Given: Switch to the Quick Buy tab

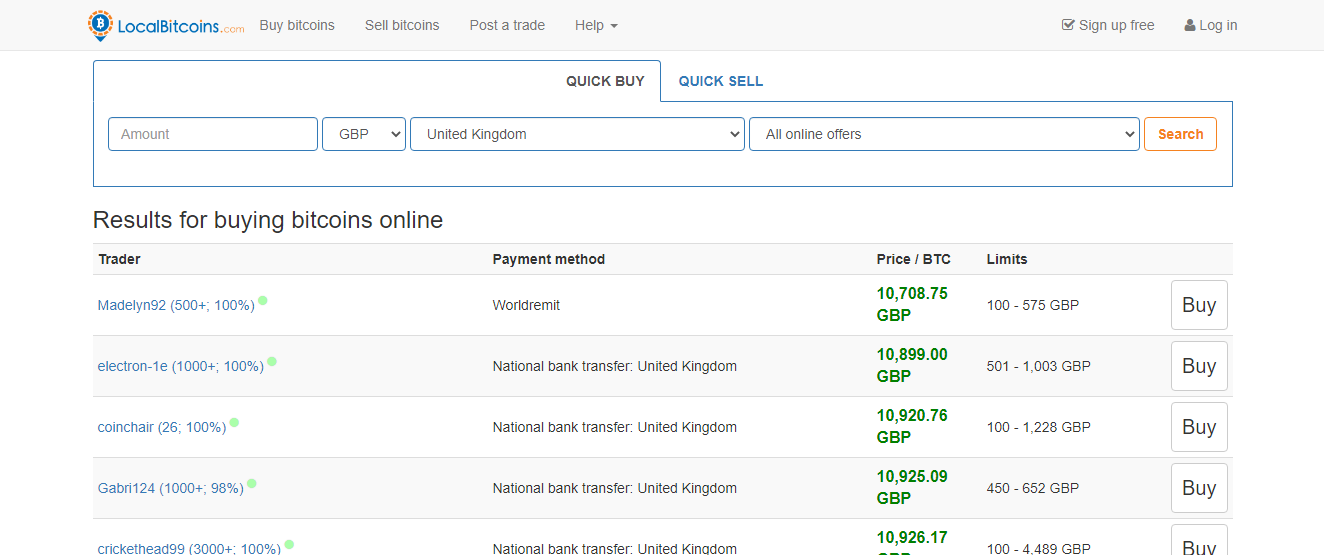Looking at the screenshot, I should (605, 81).
